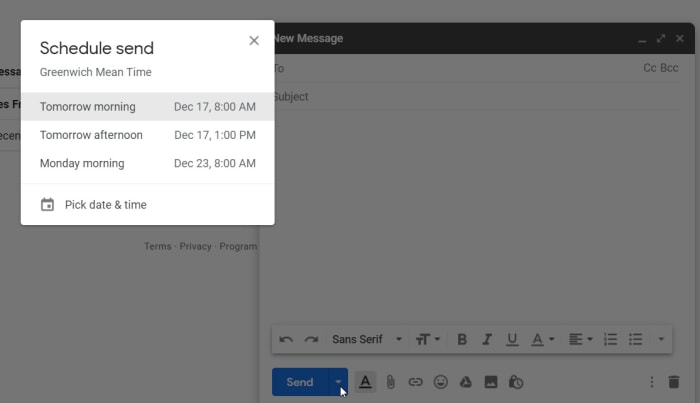Click the calendar icon beside Pick date & time
Viewport: 700px width, 403px height.
(47, 204)
